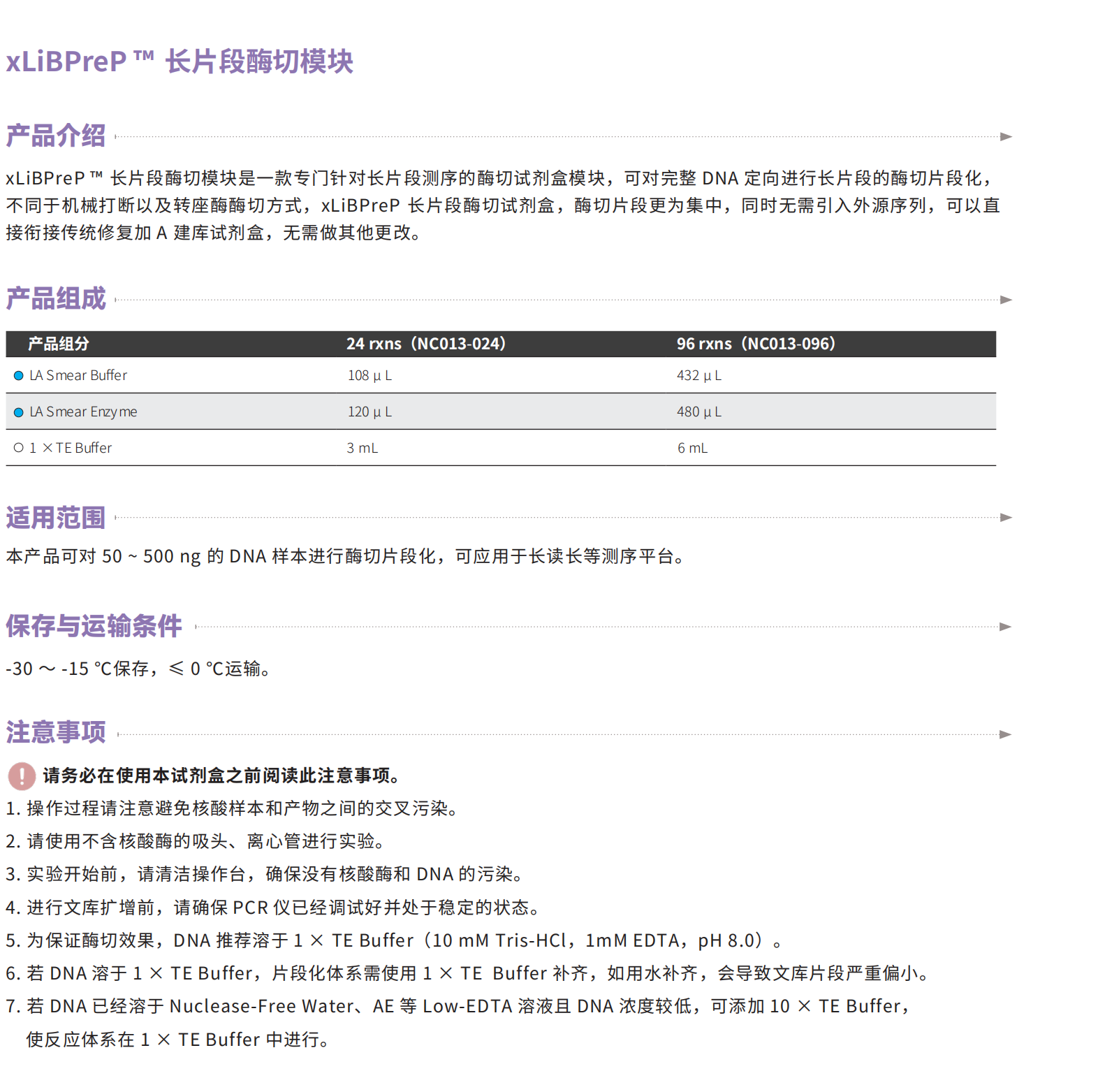The image size is (1098, 1092).
Task: Click the 96 rxns (NC013-096) column header
Action: [x=756, y=344]
